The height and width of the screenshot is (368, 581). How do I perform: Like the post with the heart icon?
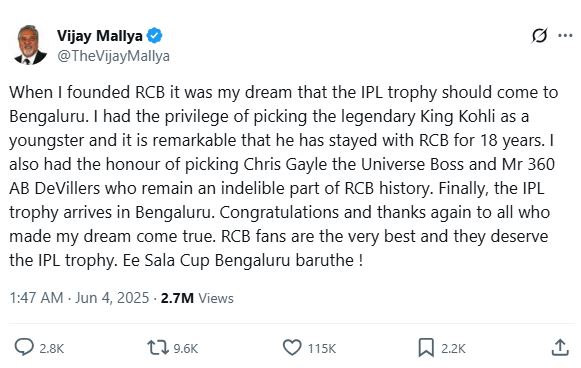[292, 348]
